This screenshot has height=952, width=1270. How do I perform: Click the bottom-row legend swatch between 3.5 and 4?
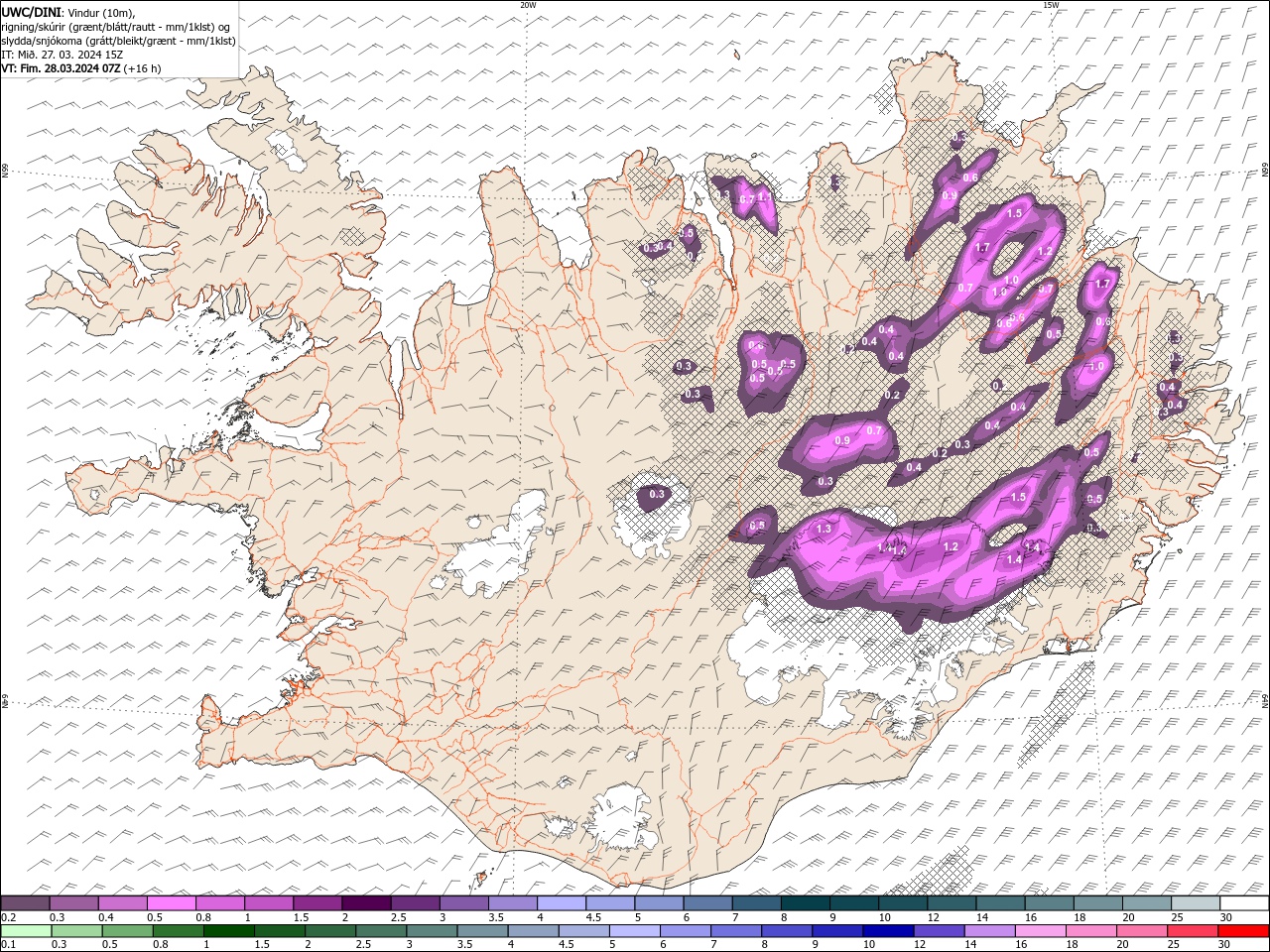tap(482, 931)
